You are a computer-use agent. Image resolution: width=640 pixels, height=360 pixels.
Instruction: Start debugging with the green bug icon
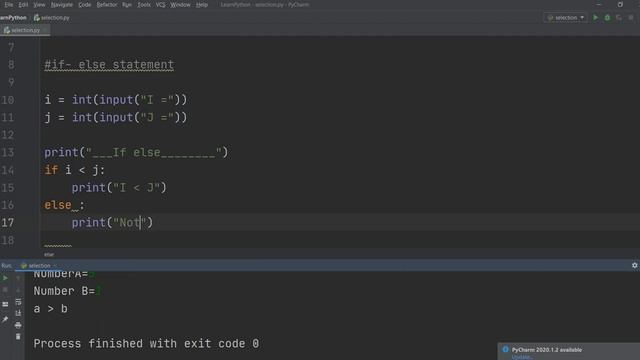607,18
